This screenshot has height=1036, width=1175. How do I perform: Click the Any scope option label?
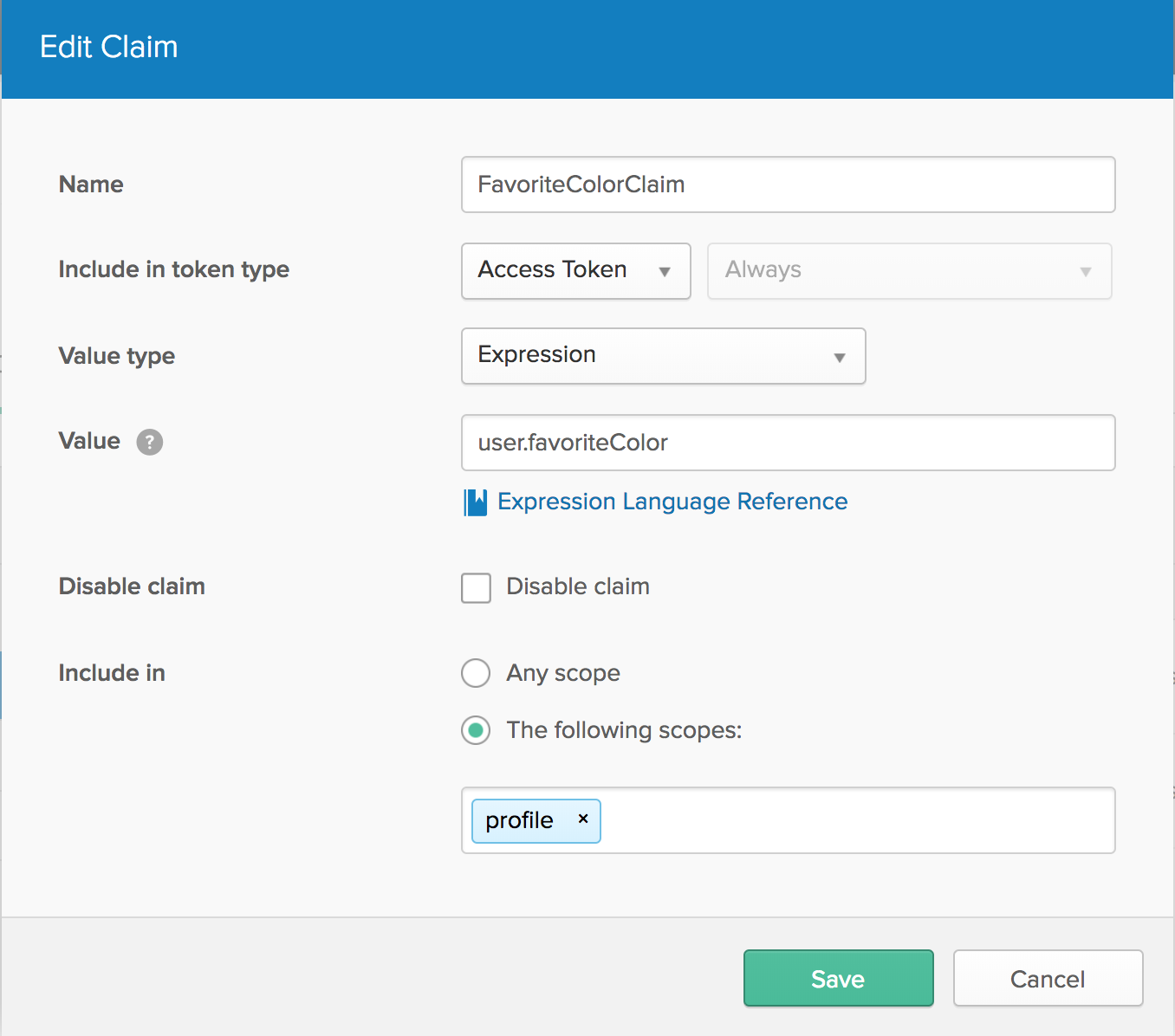563,673
